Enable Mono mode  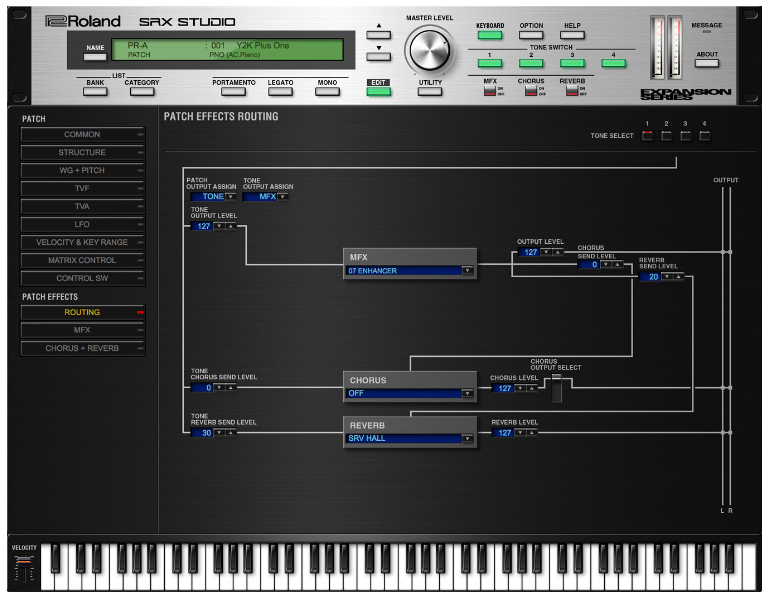327,91
